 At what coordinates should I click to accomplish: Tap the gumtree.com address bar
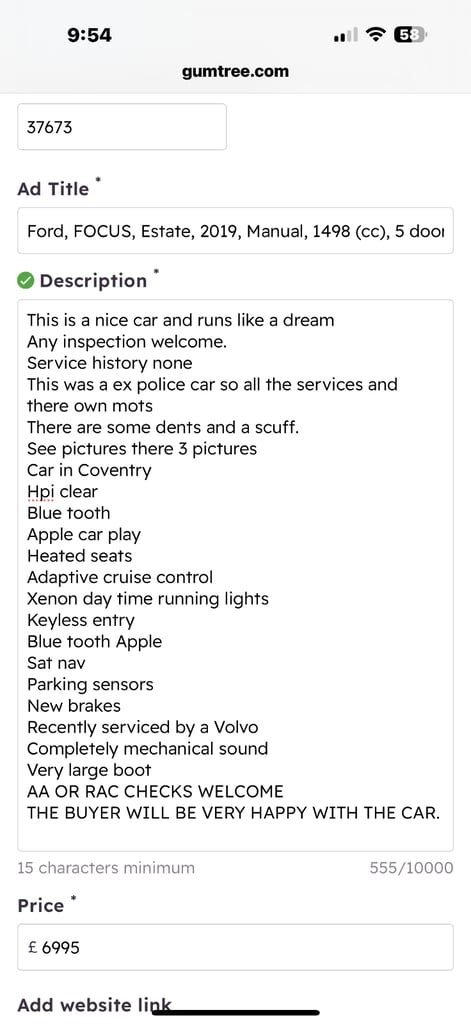(x=235, y=71)
